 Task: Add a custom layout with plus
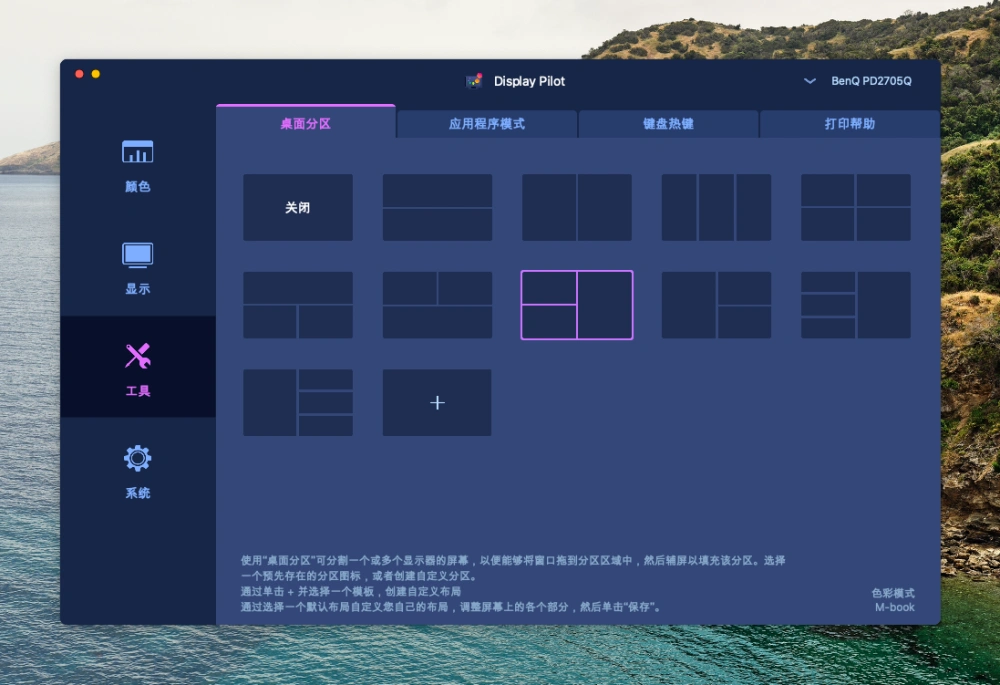point(437,402)
